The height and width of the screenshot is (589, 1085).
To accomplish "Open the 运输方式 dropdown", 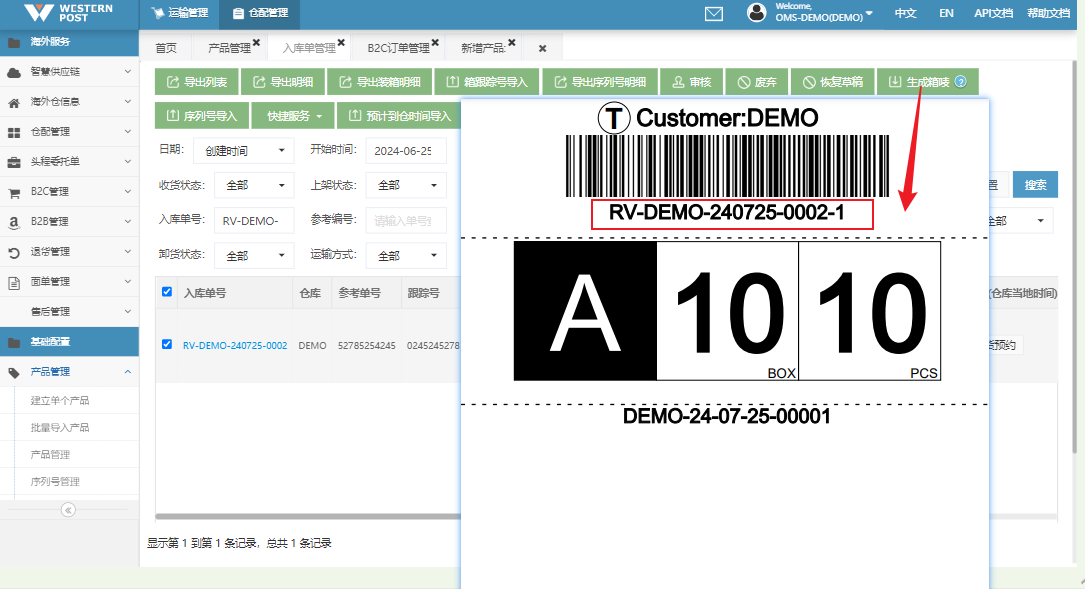I will pyautogui.click(x=406, y=255).
